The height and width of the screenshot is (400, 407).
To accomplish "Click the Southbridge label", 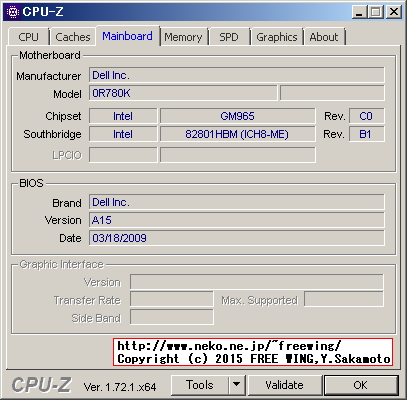I will (52, 134).
